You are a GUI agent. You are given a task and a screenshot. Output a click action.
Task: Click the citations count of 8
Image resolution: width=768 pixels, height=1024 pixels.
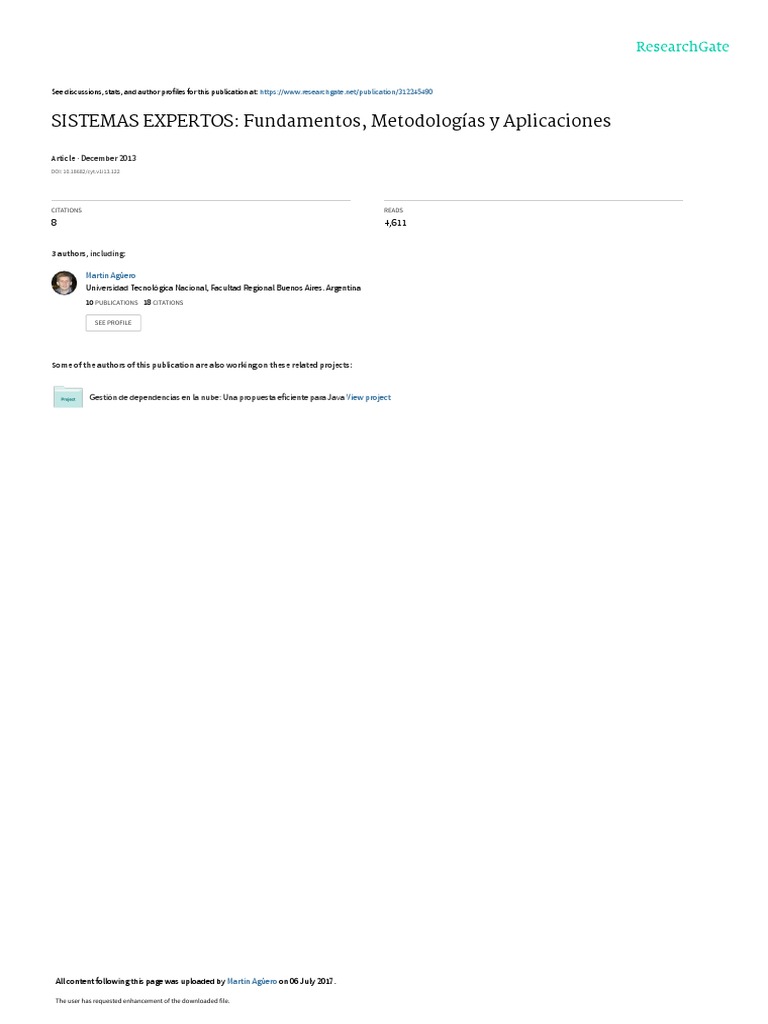(x=54, y=223)
